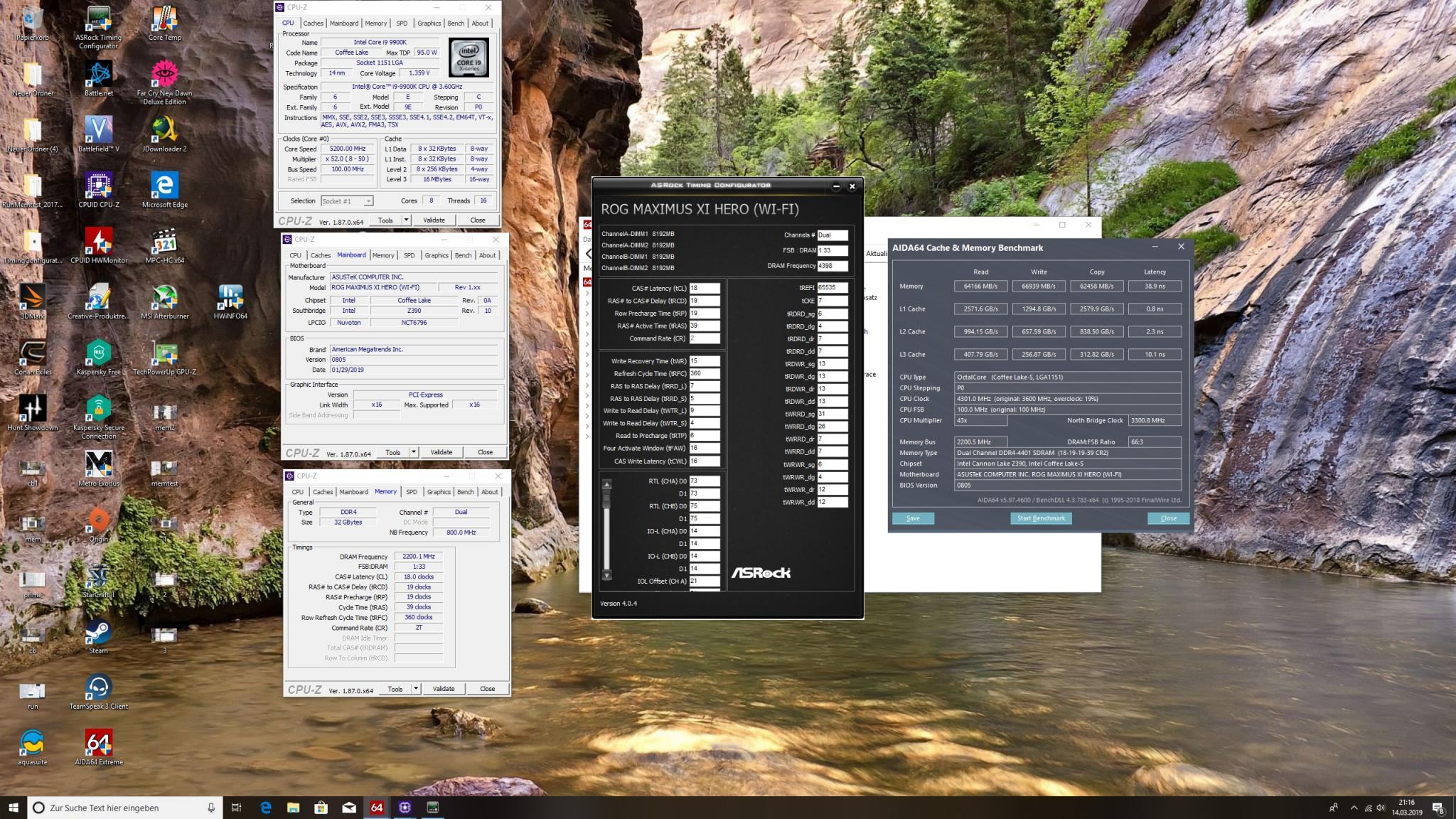The height and width of the screenshot is (819, 1456).
Task: Close the AIDA64 benchmark with Close button
Action: click(x=1168, y=518)
